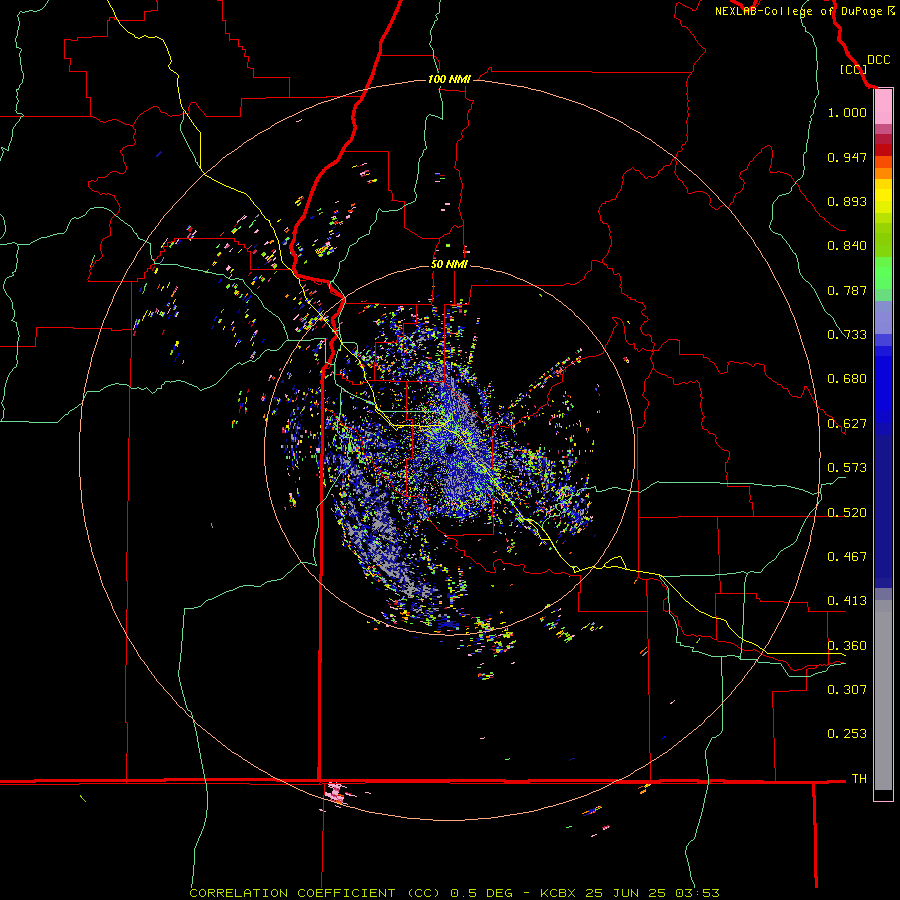
Task: Click the 0.733 scale value
Action: pyautogui.click(x=847, y=335)
